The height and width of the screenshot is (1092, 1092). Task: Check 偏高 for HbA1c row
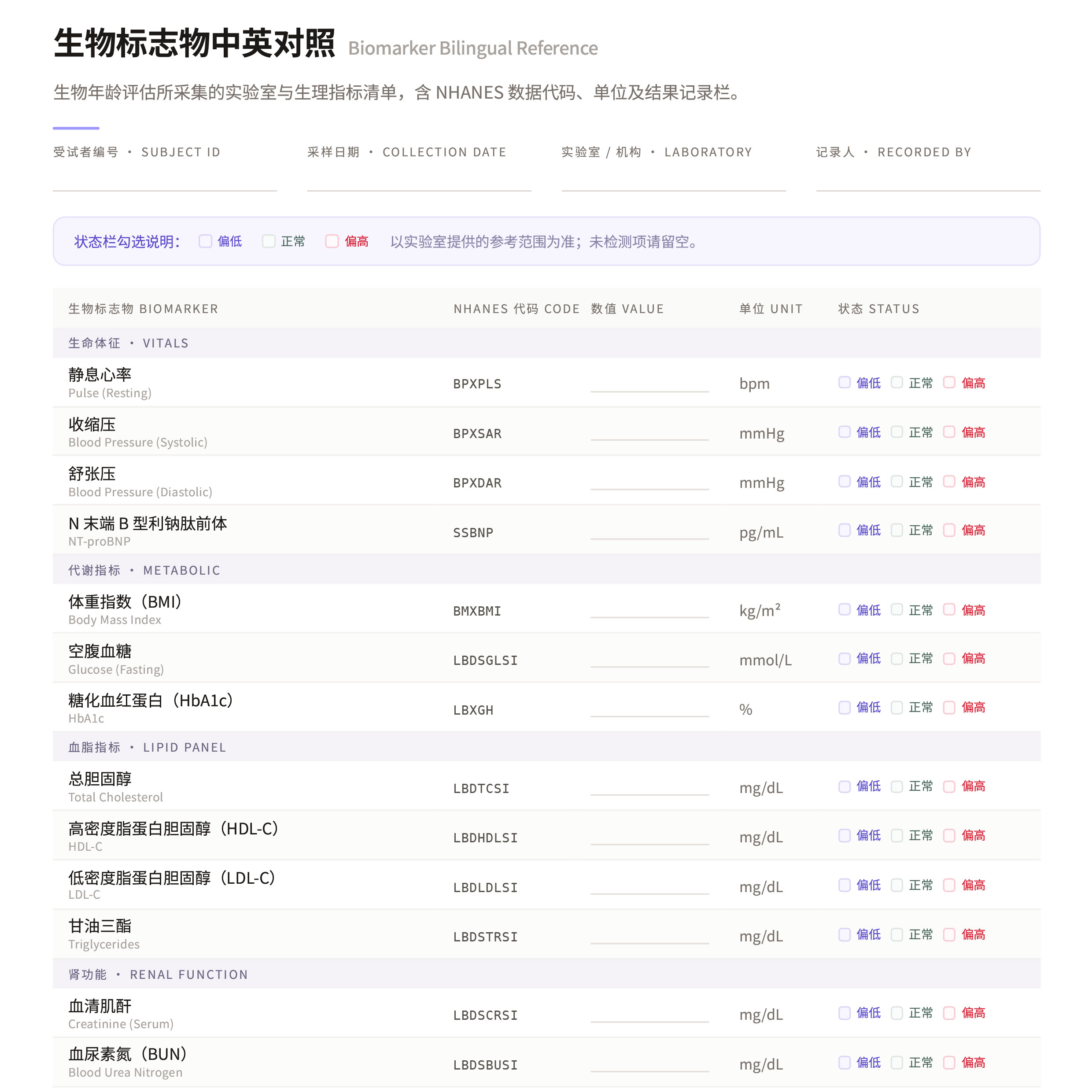(x=950, y=708)
